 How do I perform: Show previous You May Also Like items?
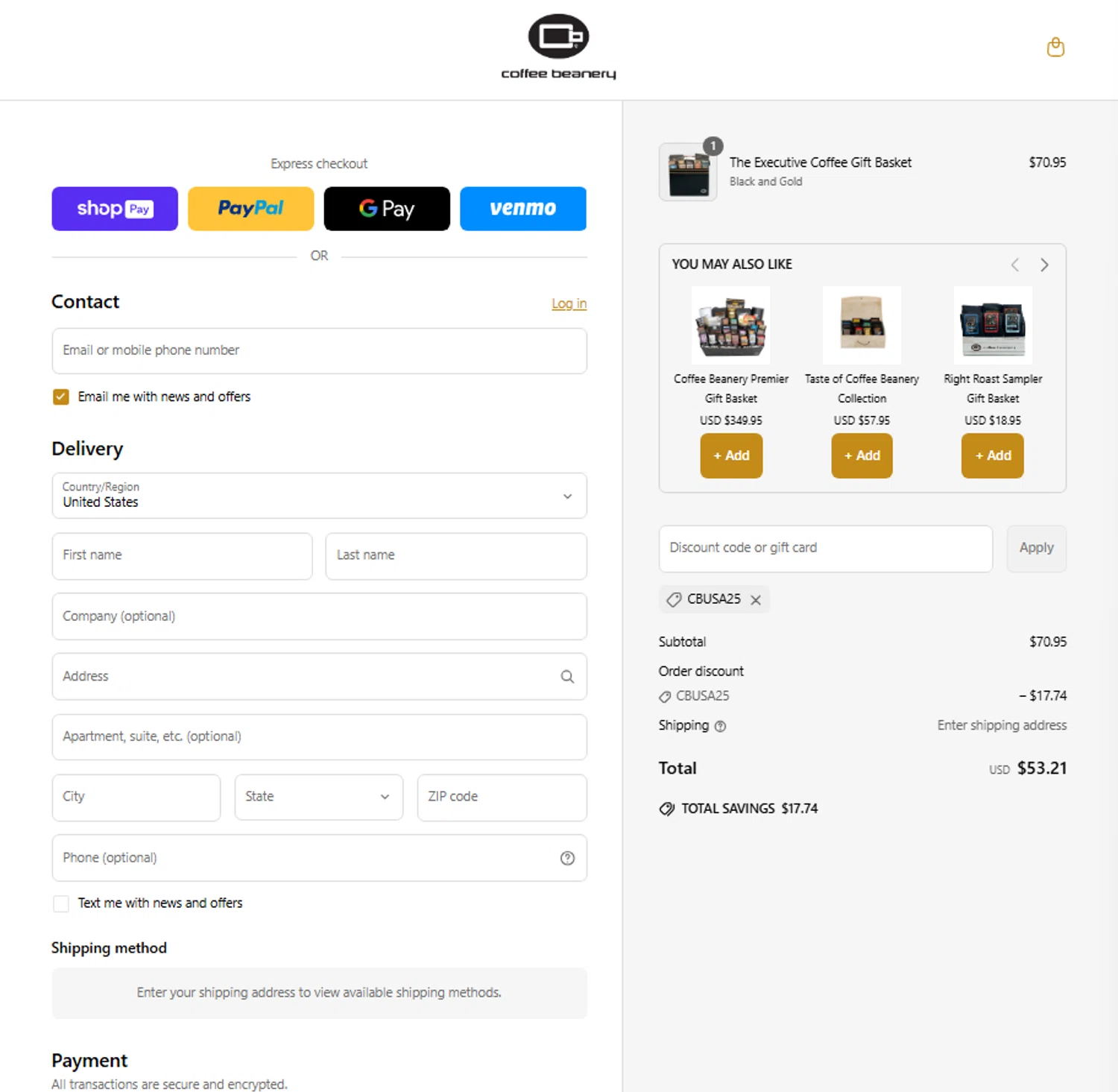[x=1014, y=265]
